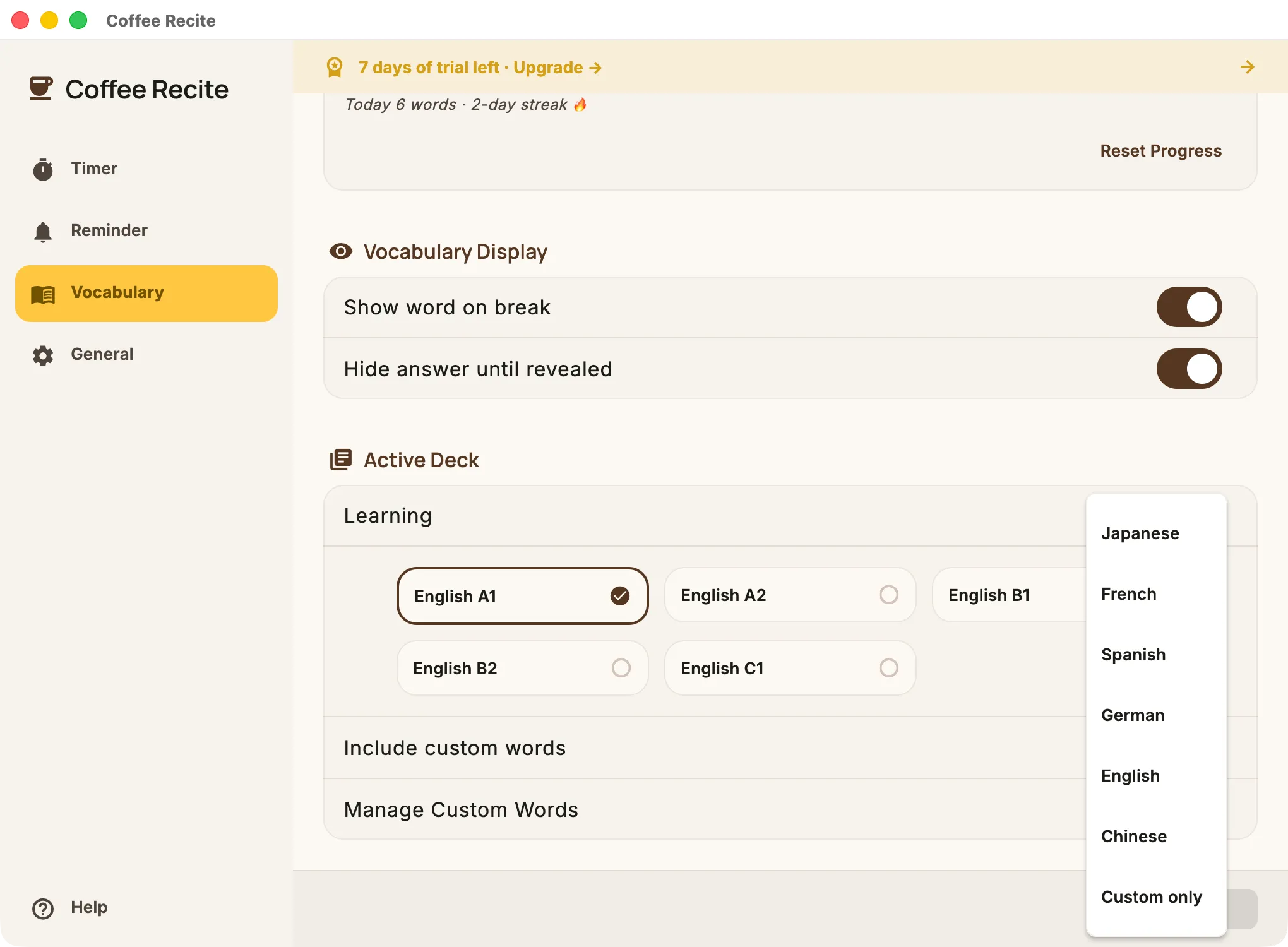
Task: Choose Custom only from the language menu
Action: (1156, 897)
